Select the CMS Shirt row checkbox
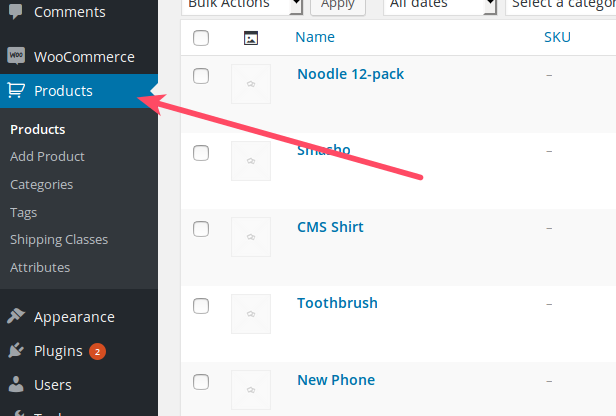This screenshot has width=616, height=416. 201,229
